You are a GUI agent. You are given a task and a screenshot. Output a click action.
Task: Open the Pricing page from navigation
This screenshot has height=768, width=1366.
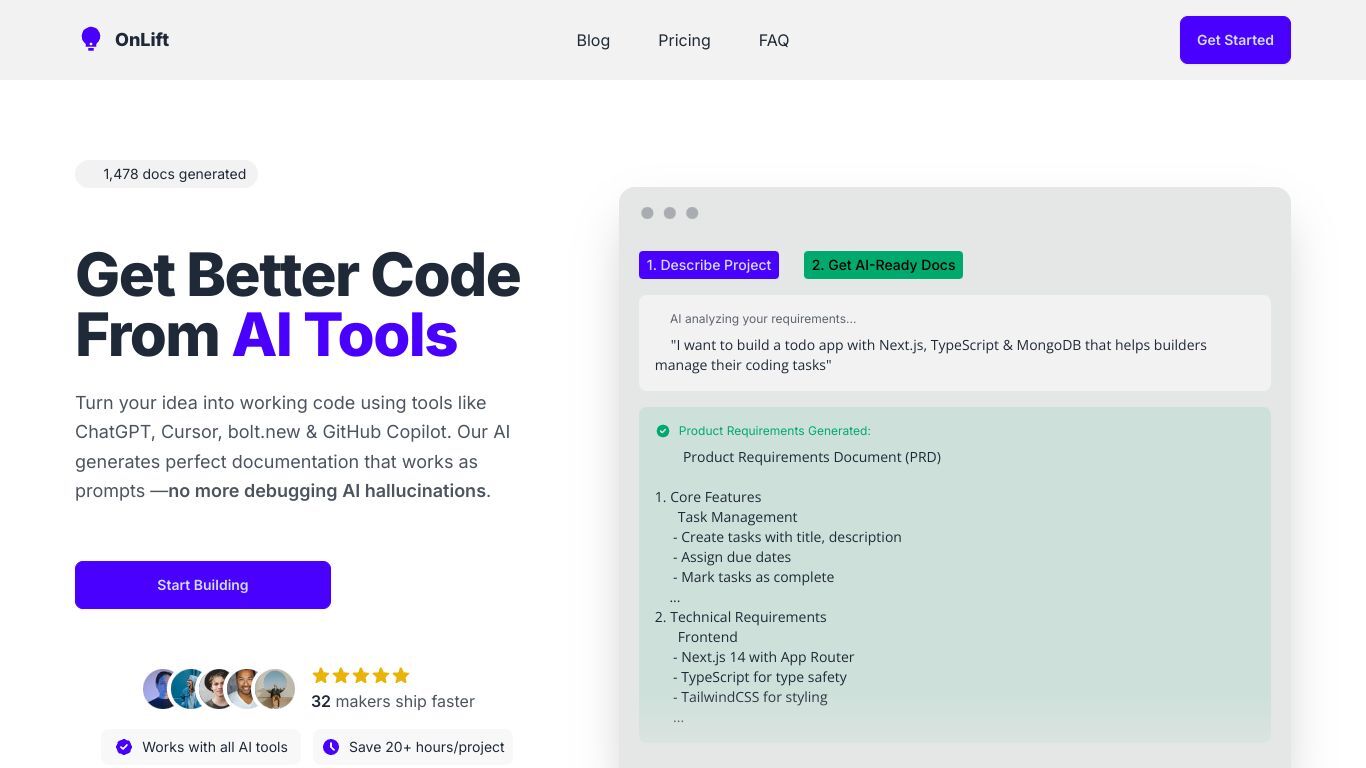(x=684, y=40)
